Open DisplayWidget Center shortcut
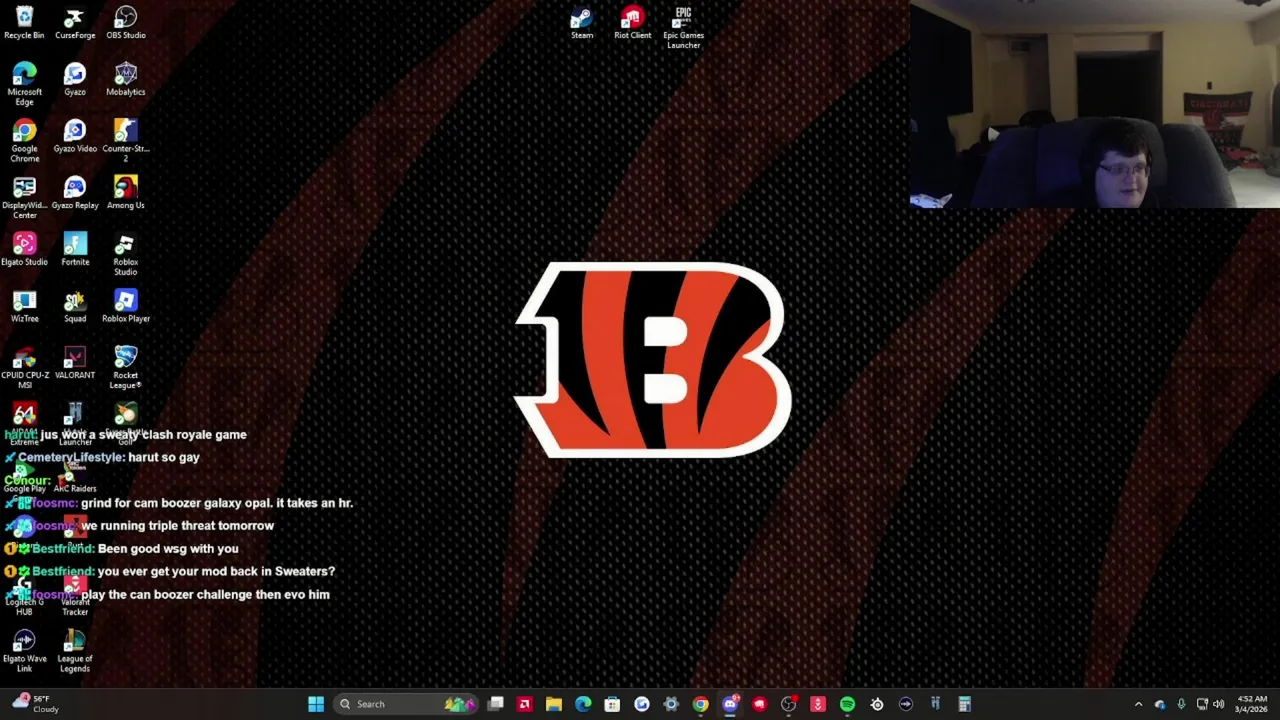The height and width of the screenshot is (720, 1280). click(24, 198)
